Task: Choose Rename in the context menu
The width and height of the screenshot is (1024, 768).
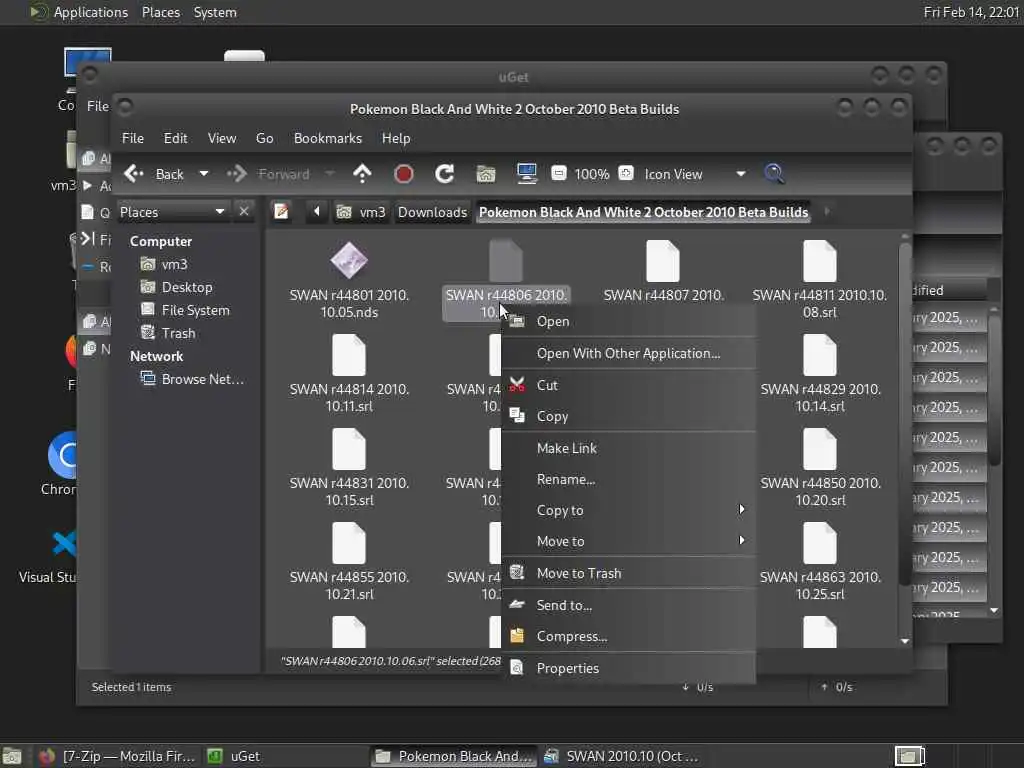Action: [629, 479]
